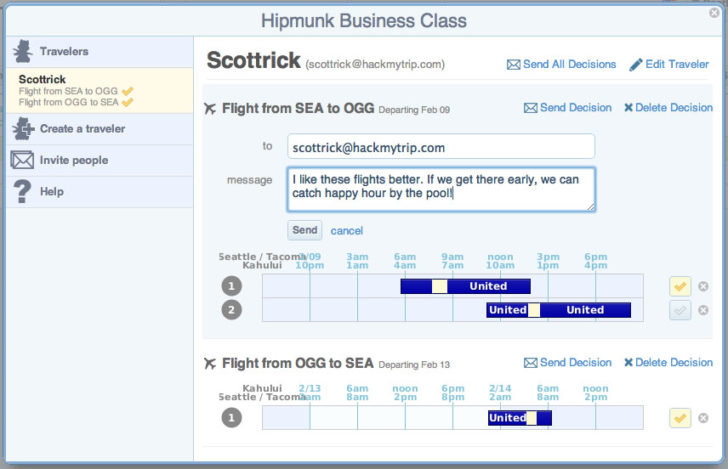
Task: Click number 1 badge in OGG to SEA options
Action: [x=232, y=417]
